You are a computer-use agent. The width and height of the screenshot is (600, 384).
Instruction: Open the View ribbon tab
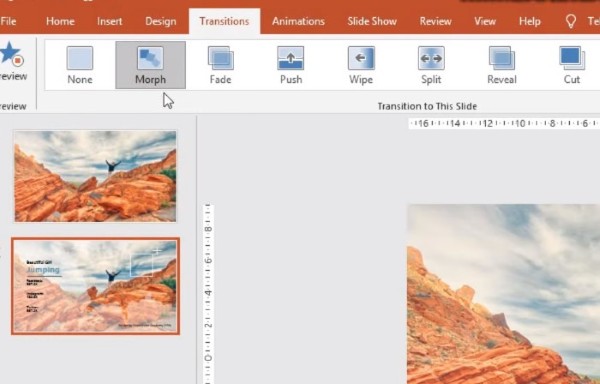tap(485, 21)
